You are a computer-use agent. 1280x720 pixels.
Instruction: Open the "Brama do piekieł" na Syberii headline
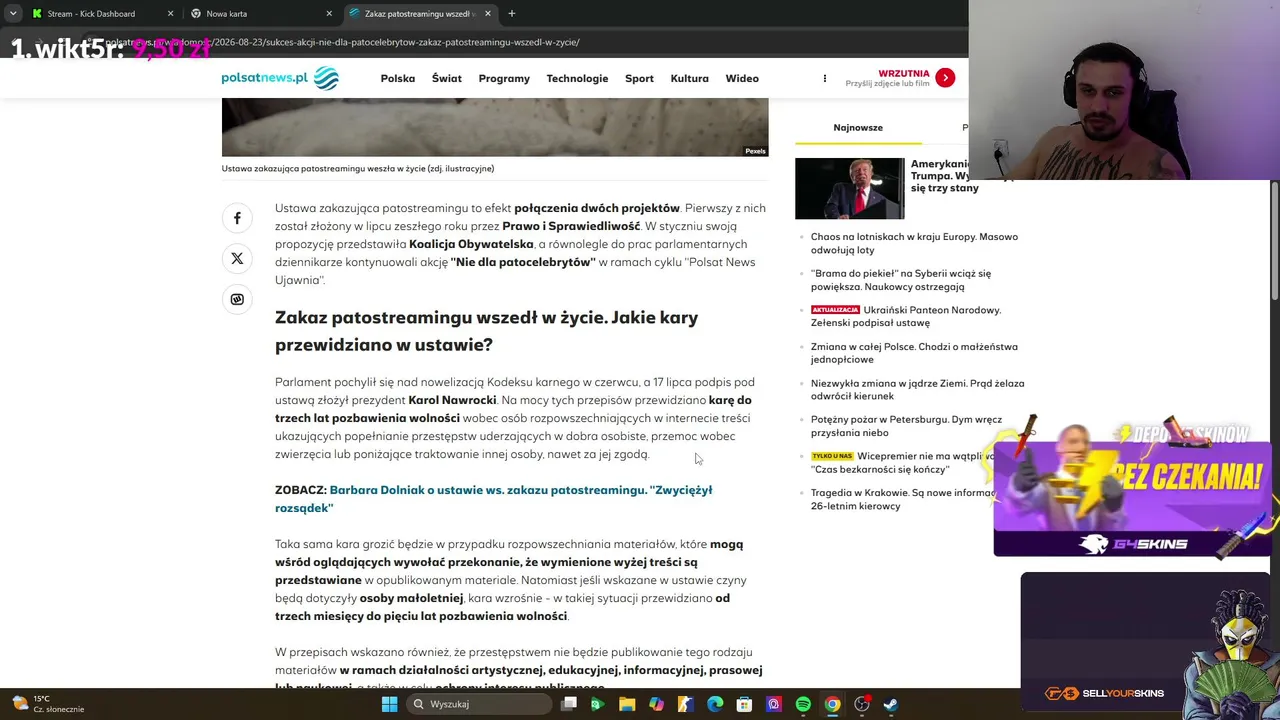tap(901, 280)
